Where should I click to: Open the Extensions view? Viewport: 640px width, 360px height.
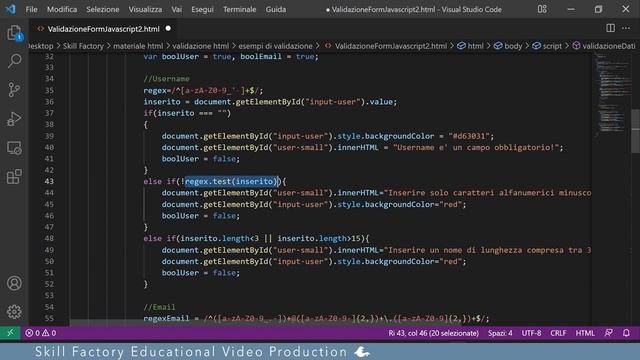tap(14, 177)
